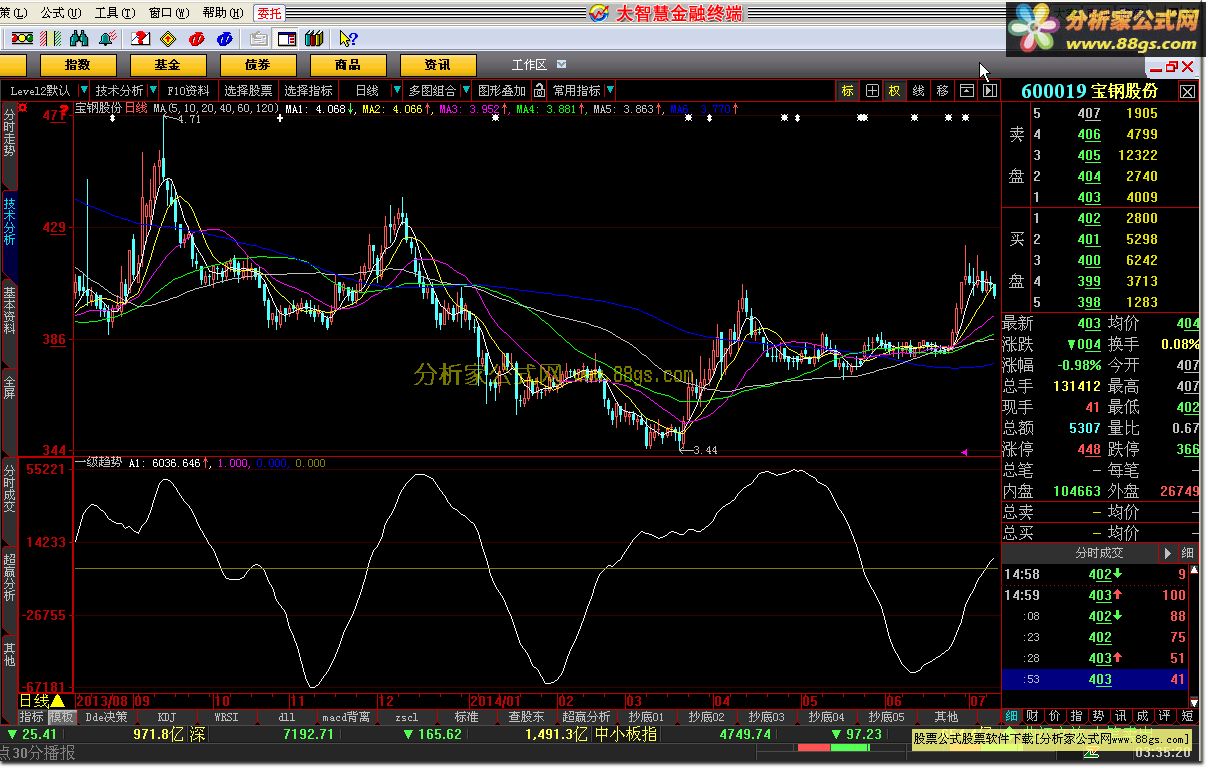This screenshot has height=768, width=1208.
Task: Switch to the 超赢分析 indicator tab
Action: 586,717
